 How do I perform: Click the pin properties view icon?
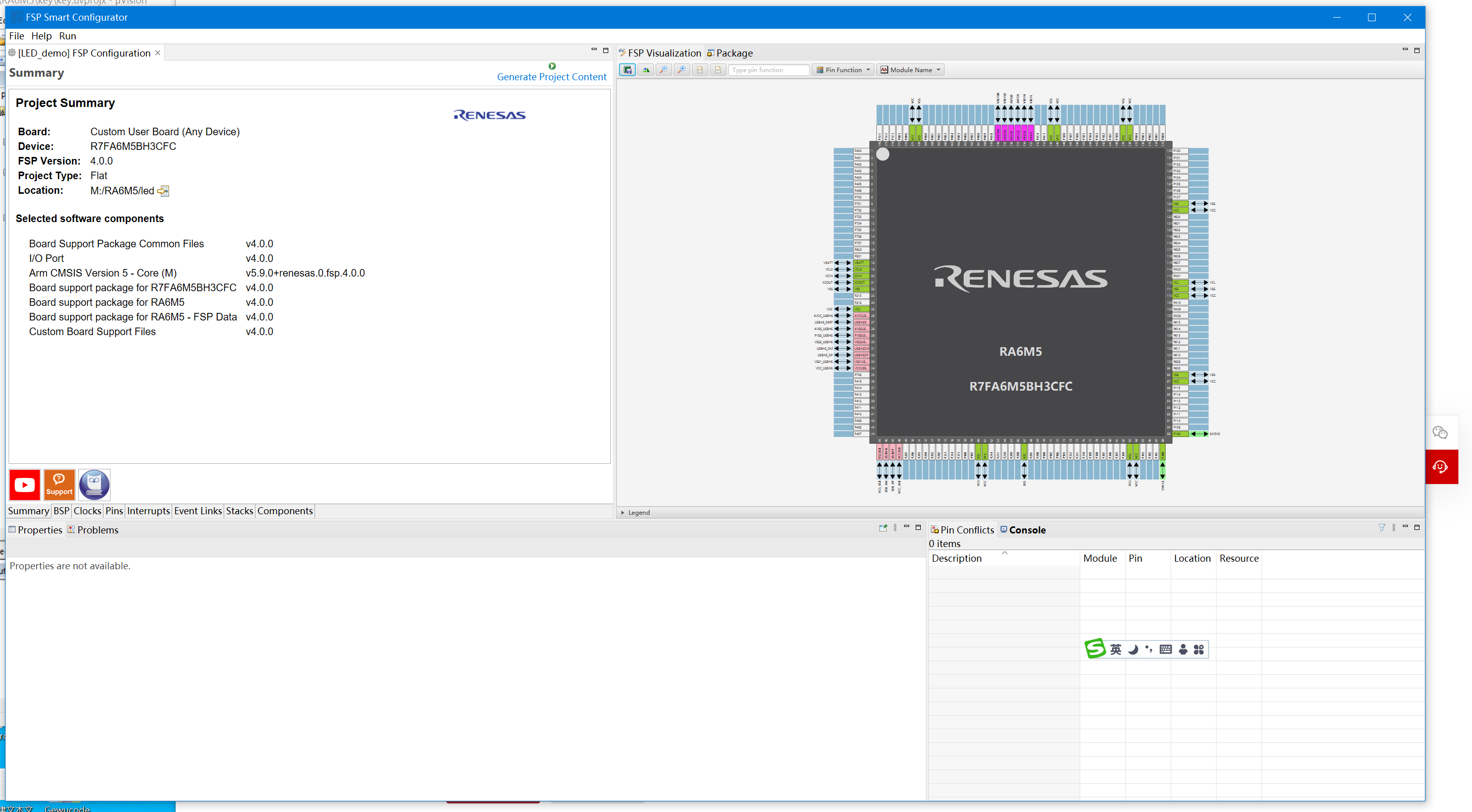(883, 527)
